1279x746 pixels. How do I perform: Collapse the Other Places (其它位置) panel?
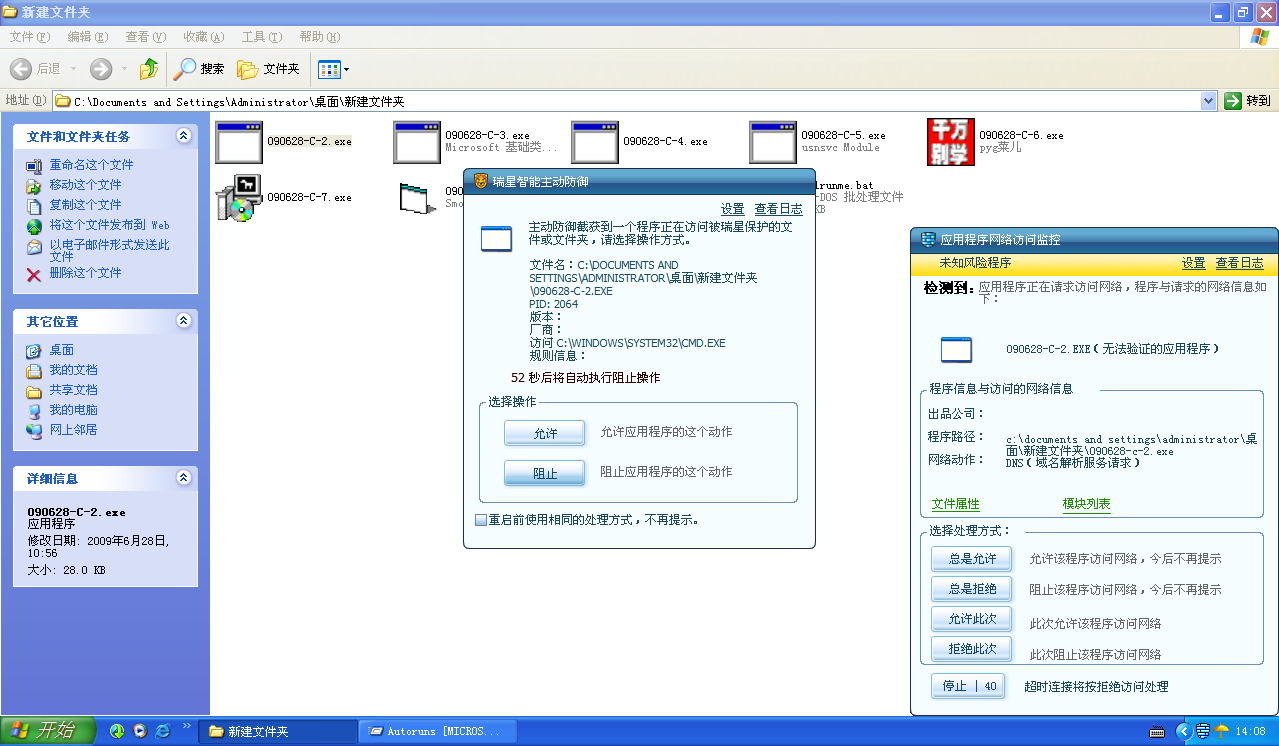pos(183,321)
